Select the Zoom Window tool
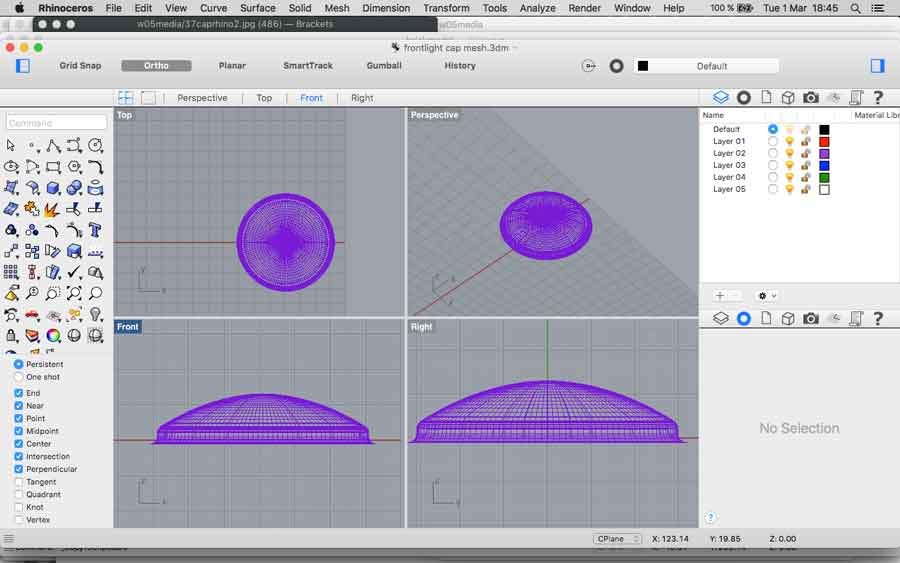Viewport: 900px width, 563px height. point(53,293)
